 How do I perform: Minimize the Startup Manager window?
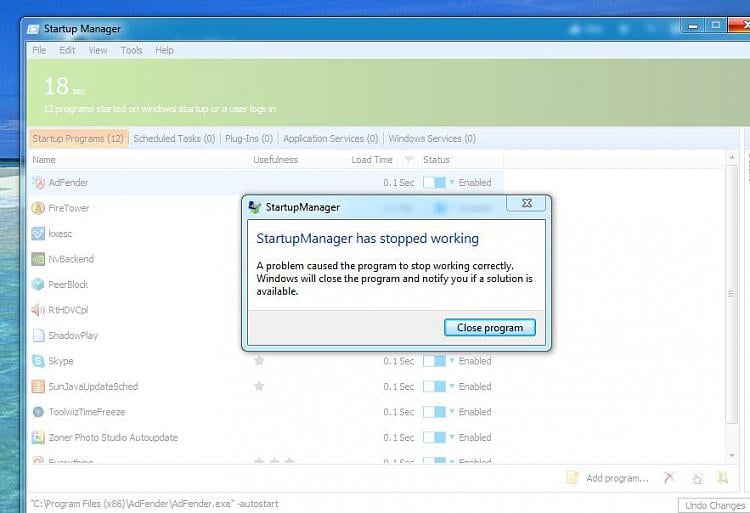(x=693, y=26)
